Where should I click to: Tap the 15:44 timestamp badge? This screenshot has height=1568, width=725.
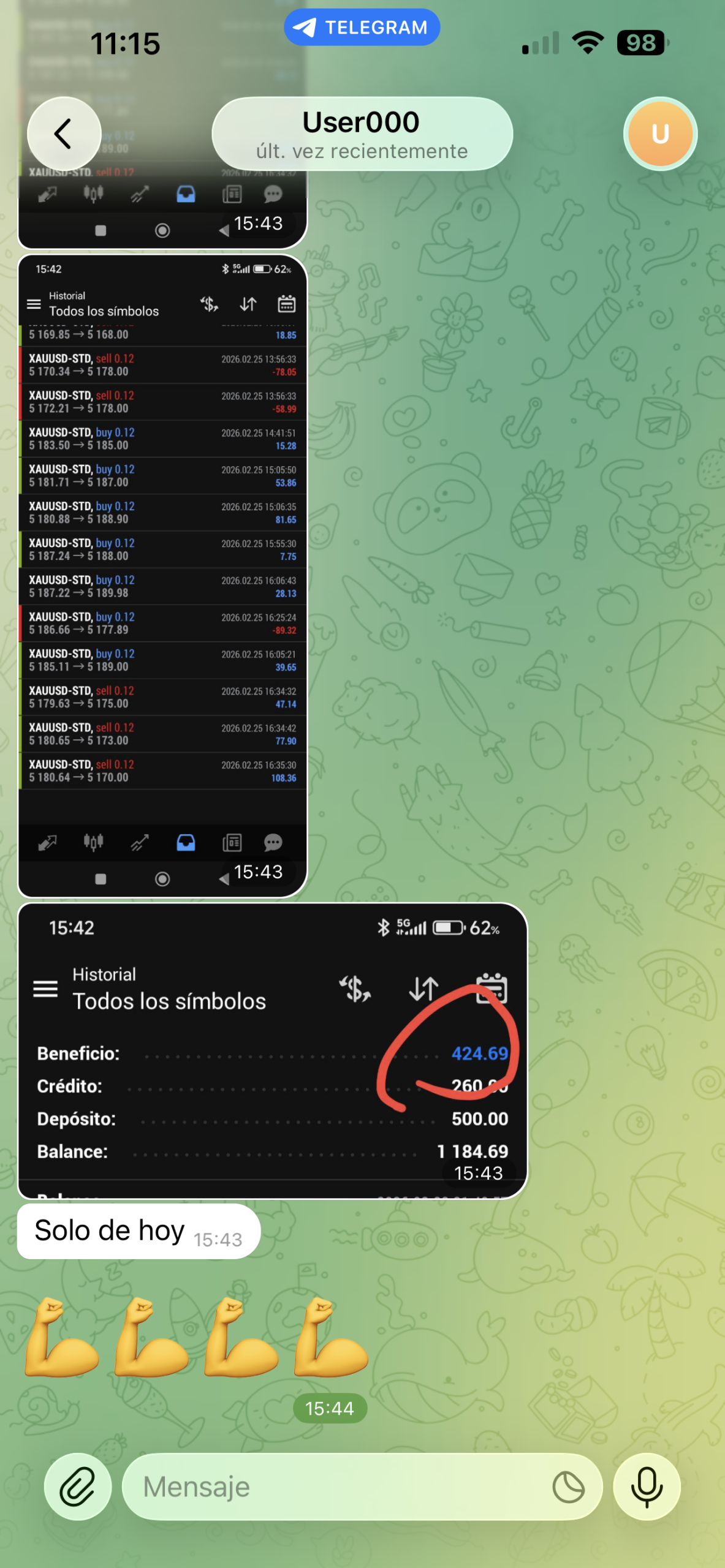click(330, 1408)
